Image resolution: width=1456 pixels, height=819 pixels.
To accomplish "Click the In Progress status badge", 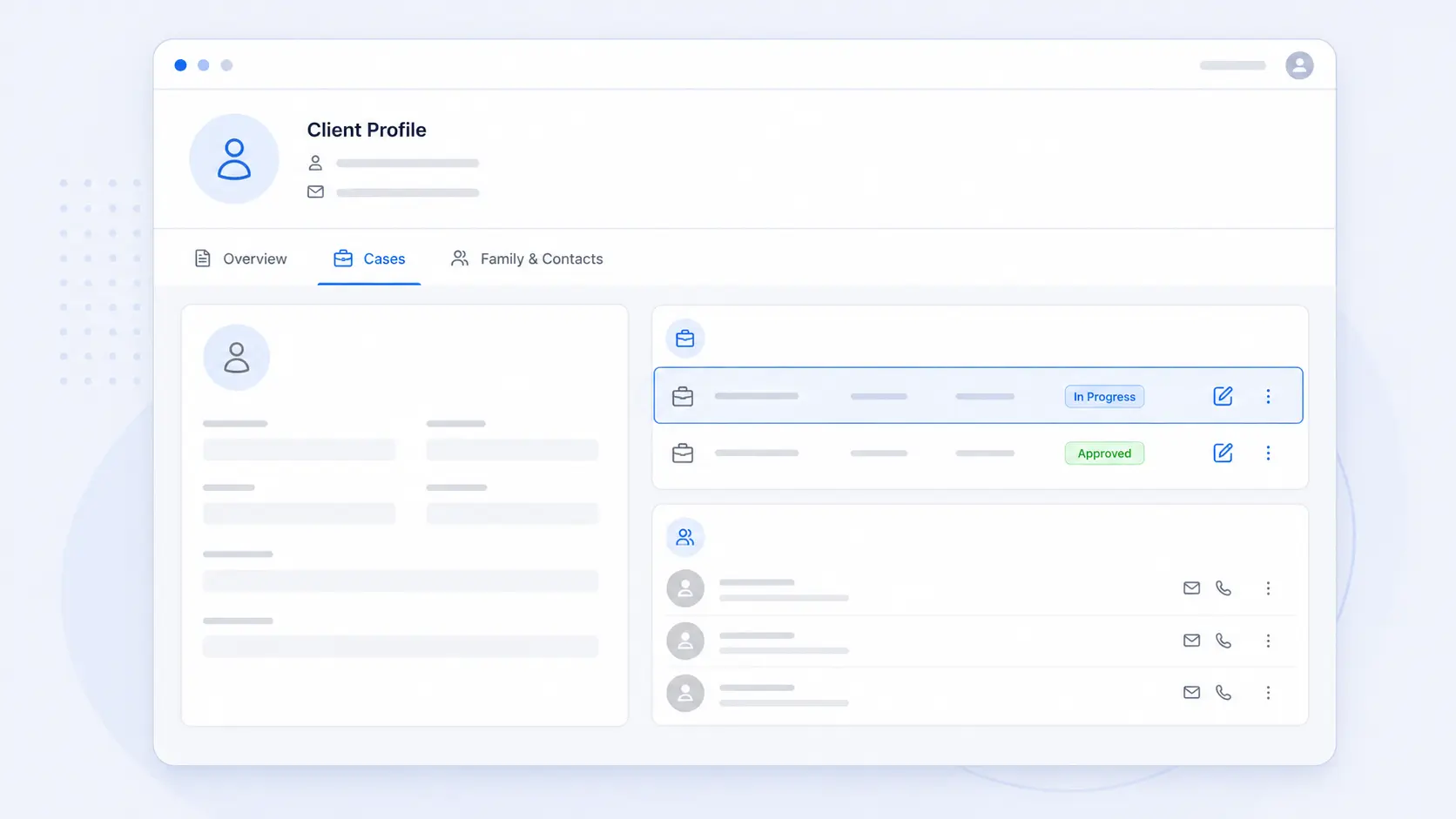I will click(x=1104, y=397).
